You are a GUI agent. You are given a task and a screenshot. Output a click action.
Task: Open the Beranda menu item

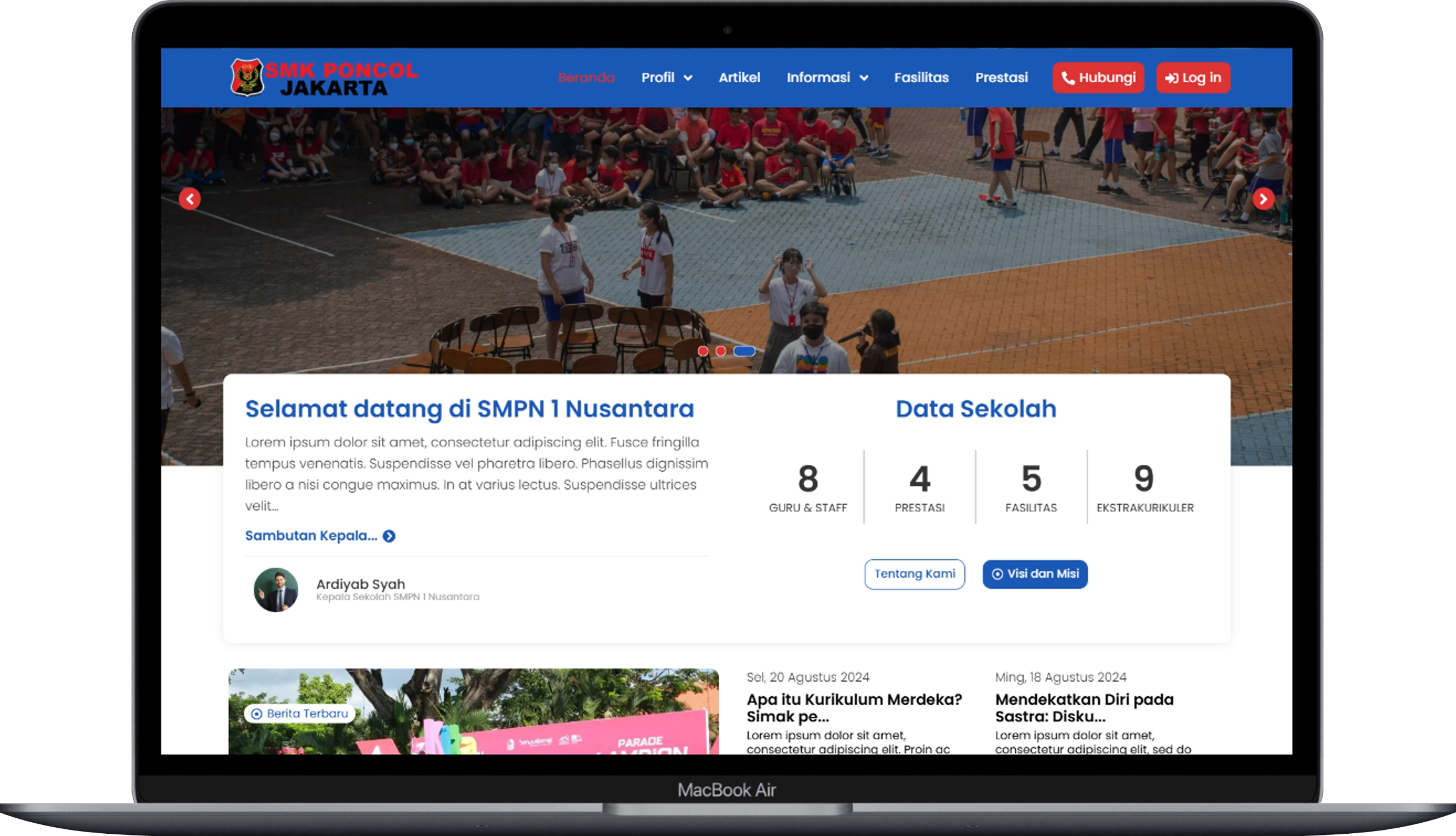586,77
